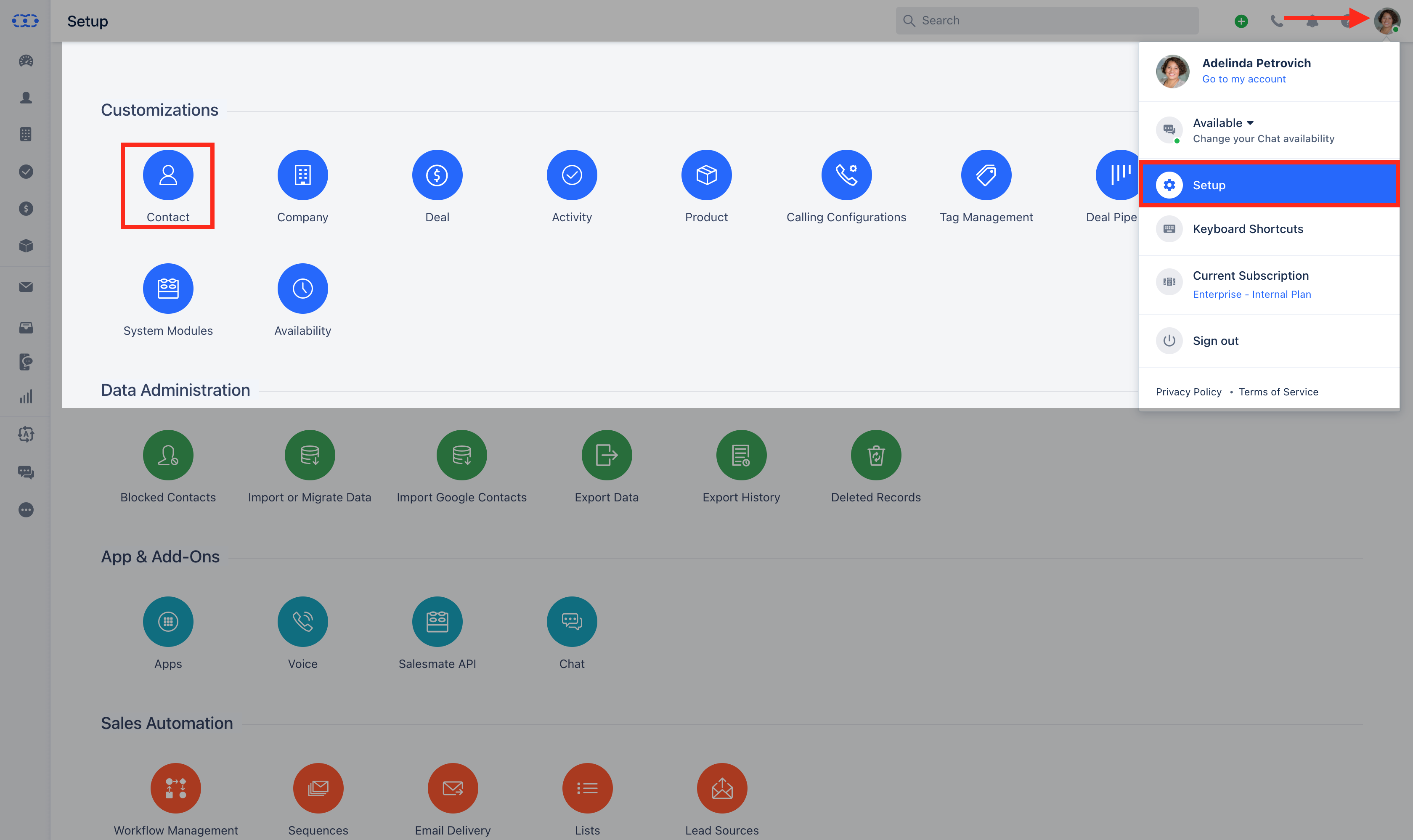Open the Salesmate API icon
1413x840 pixels.
437,622
